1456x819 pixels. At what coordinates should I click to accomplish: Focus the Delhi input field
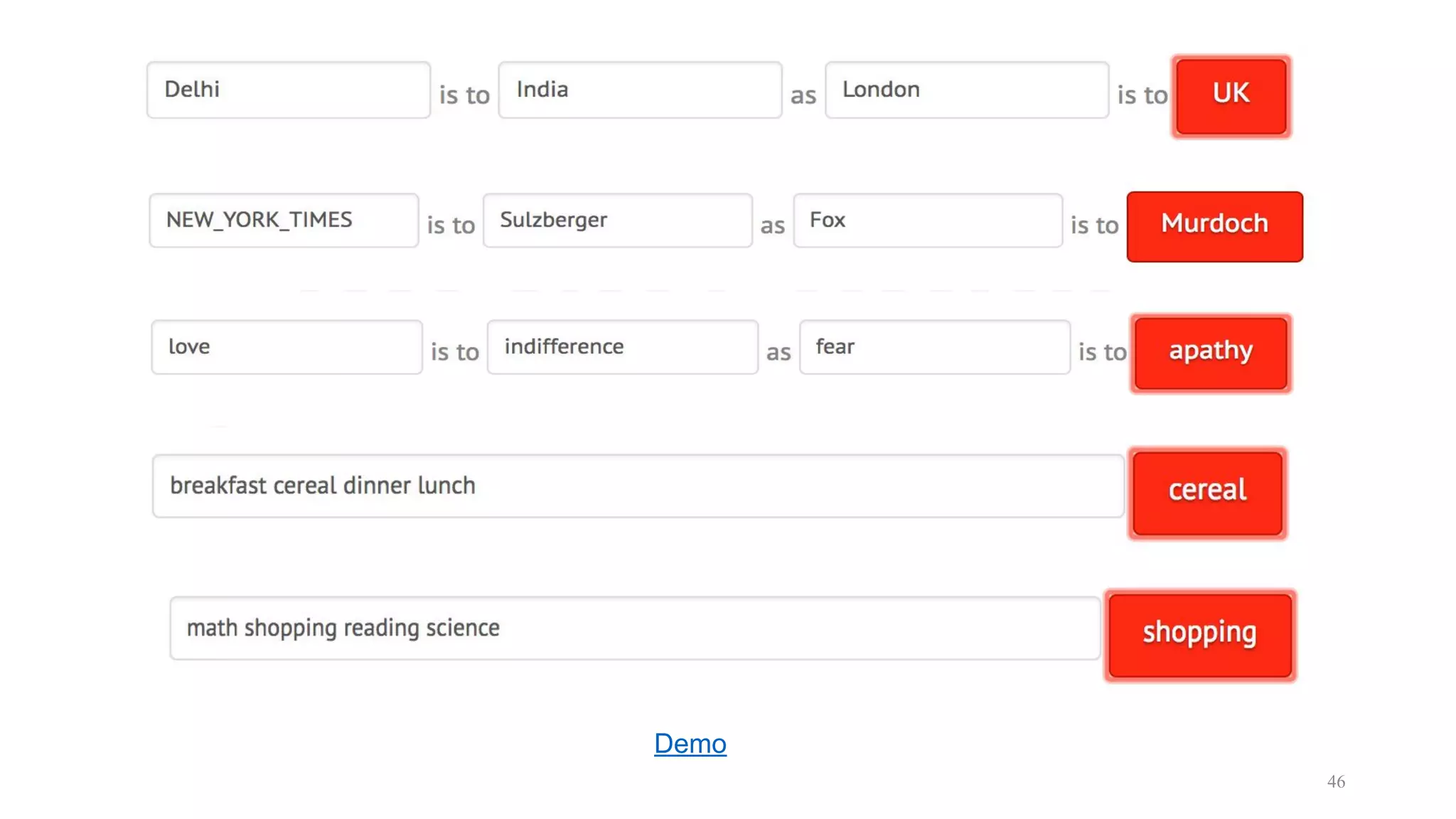288,90
